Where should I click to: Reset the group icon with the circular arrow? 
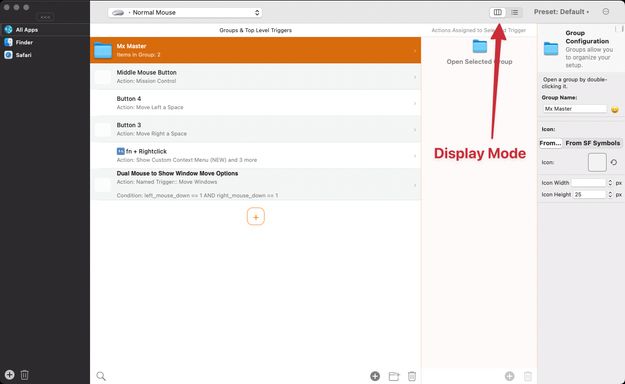click(614, 162)
